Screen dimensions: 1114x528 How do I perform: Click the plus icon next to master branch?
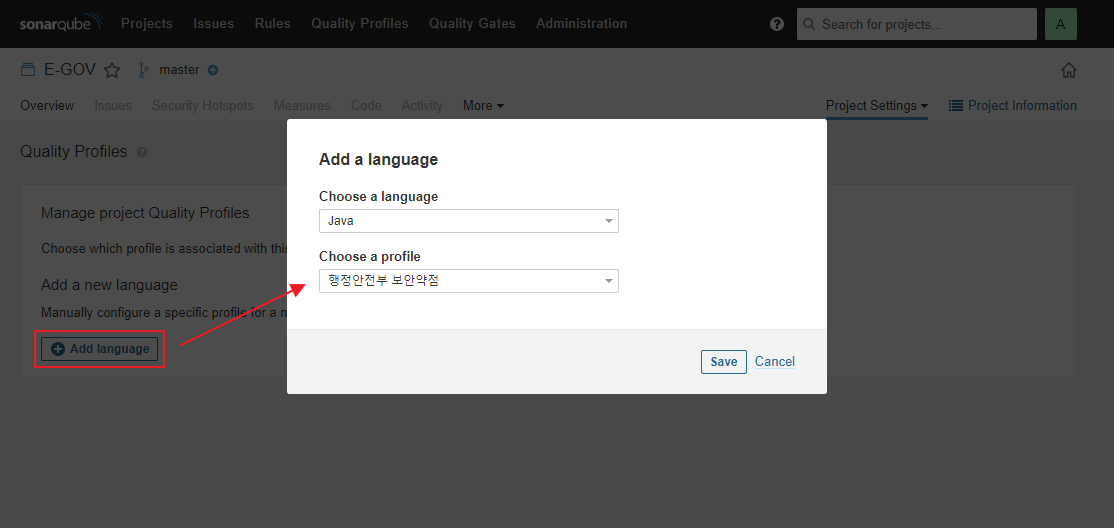click(x=212, y=70)
